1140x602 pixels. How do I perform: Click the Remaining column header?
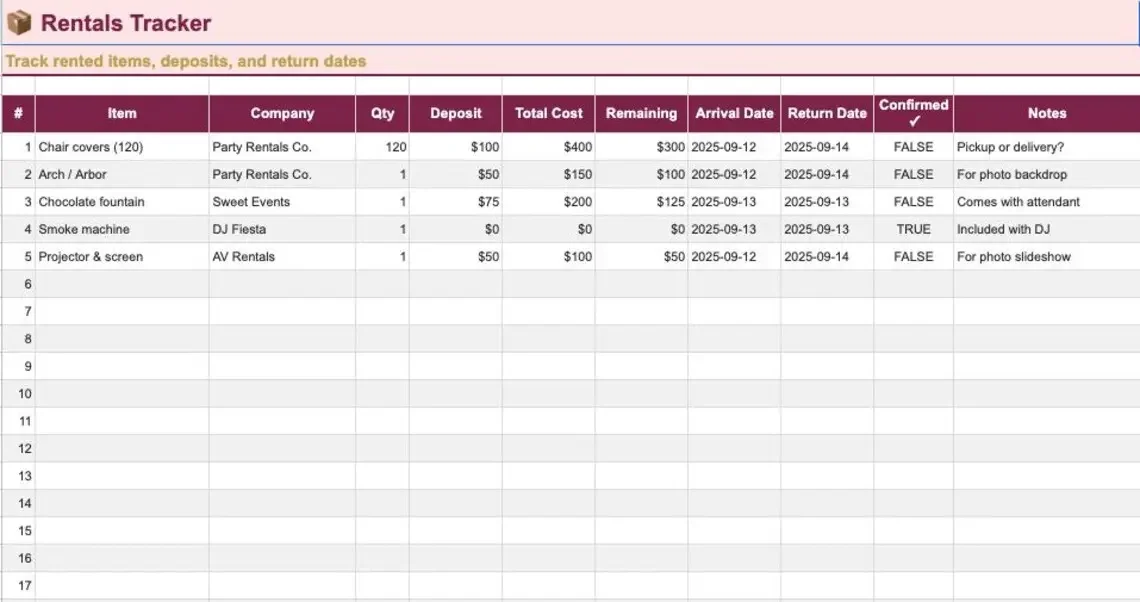tap(641, 113)
